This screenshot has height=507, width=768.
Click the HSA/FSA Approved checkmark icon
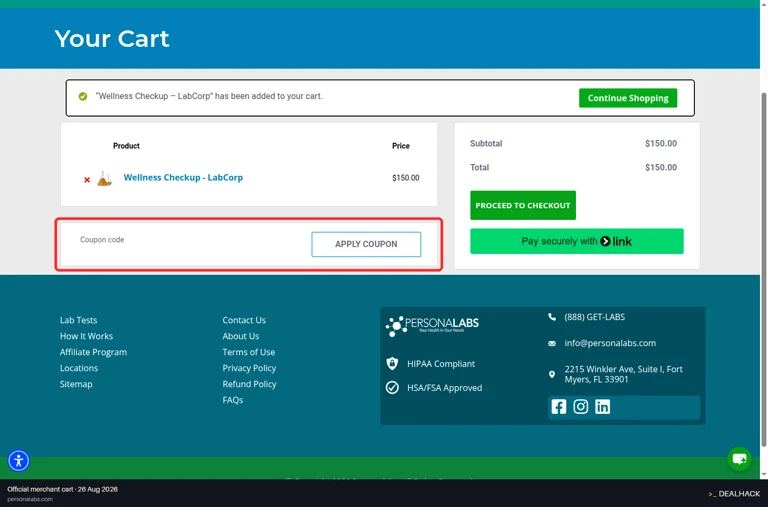tap(392, 387)
